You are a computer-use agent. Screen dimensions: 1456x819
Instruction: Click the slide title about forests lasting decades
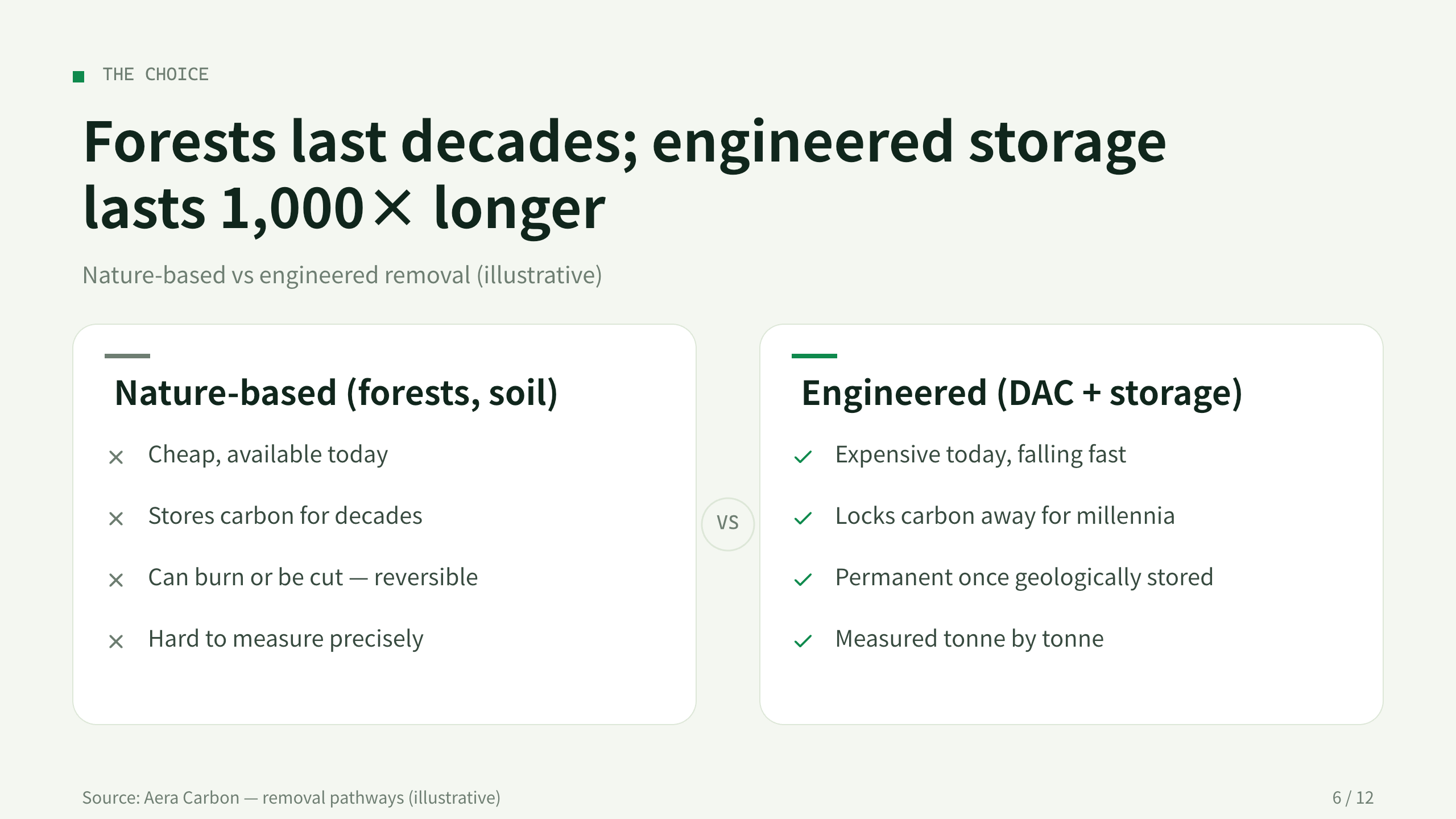(x=624, y=175)
